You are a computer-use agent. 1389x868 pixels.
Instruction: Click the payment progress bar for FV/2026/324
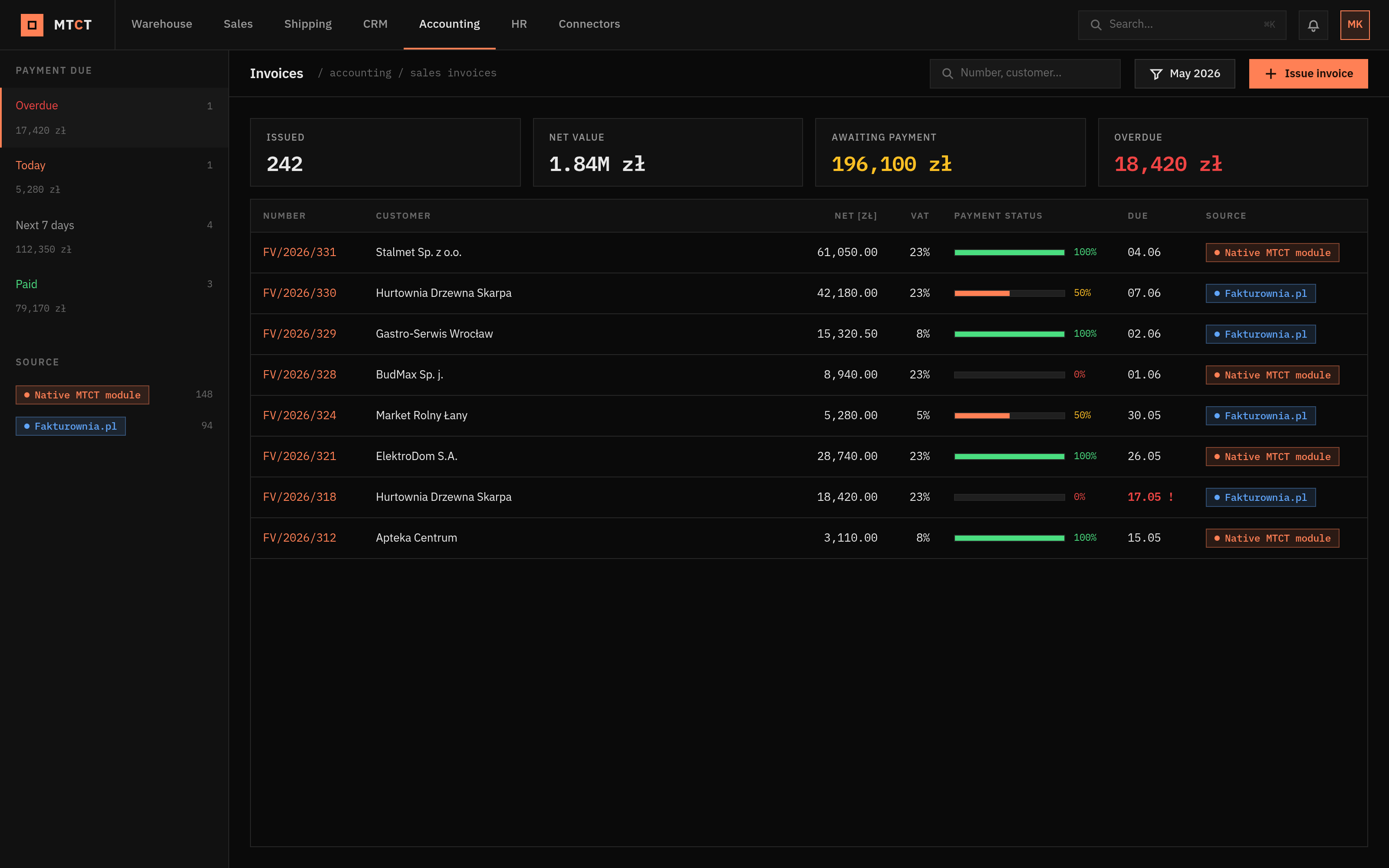1009,416
